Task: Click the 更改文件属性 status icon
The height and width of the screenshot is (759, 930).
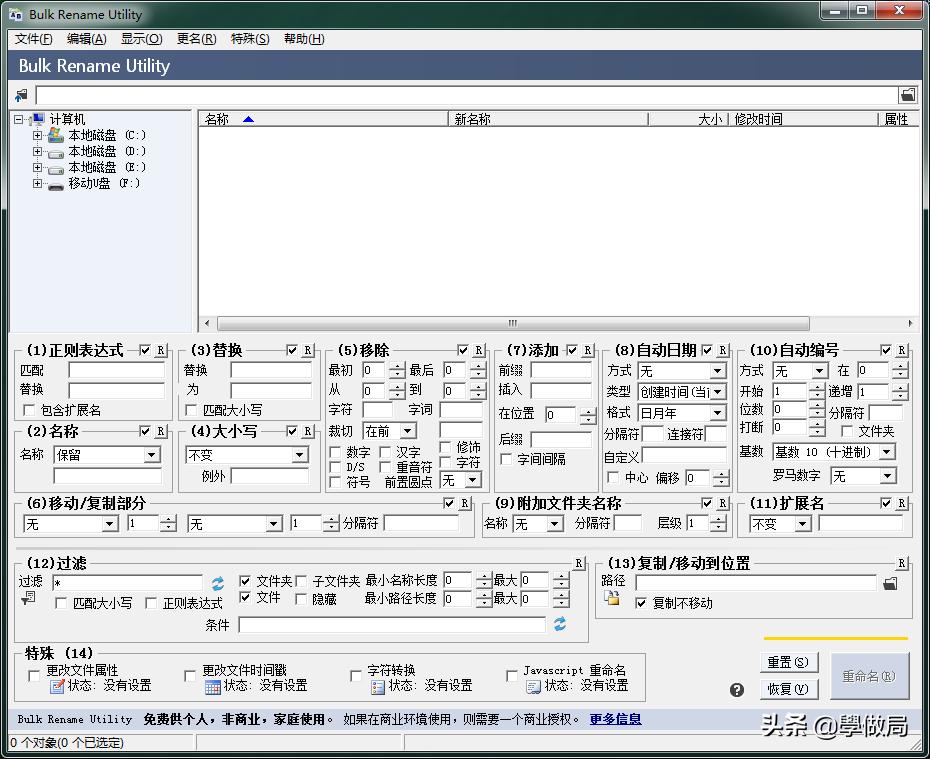Action: [57, 686]
